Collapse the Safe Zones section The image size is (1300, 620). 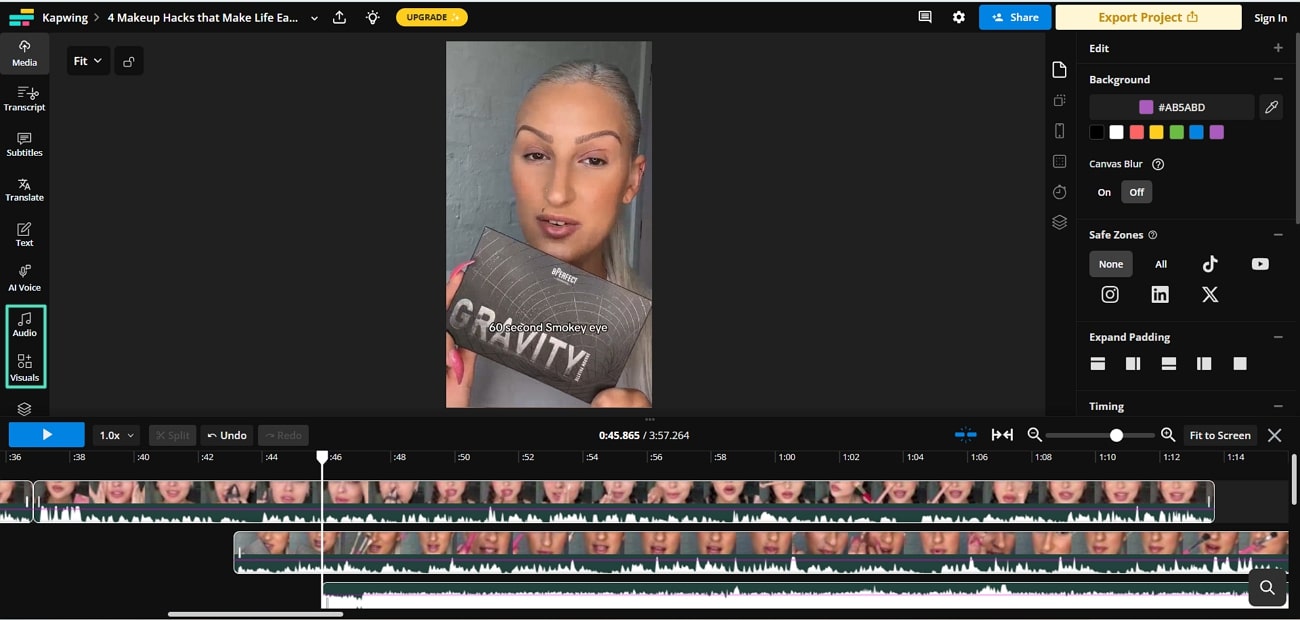click(x=1278, y=235)
